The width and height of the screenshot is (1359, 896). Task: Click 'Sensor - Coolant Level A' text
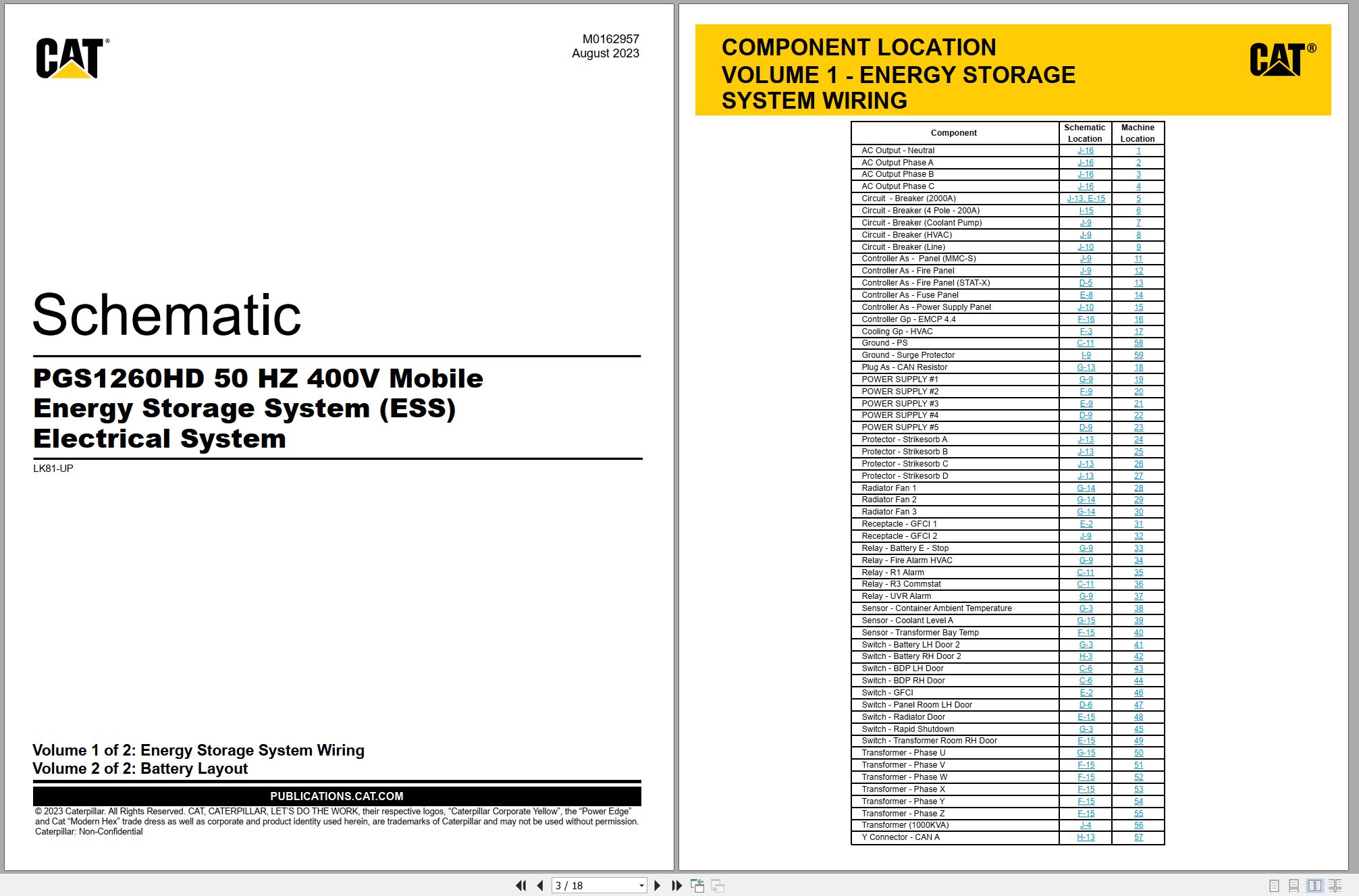coord(907,621)
